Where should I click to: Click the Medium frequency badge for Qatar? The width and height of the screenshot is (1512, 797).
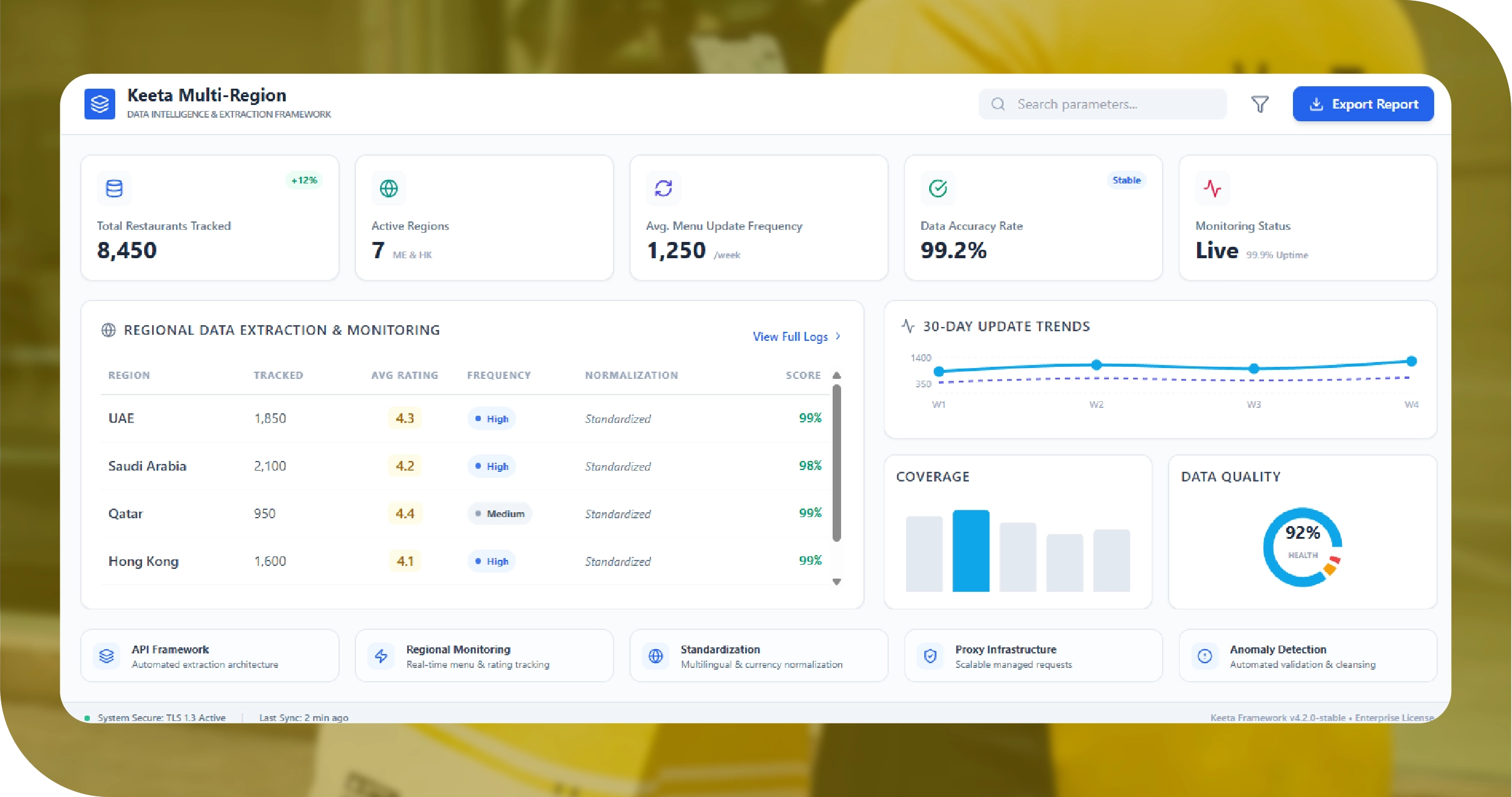(500, 513)
